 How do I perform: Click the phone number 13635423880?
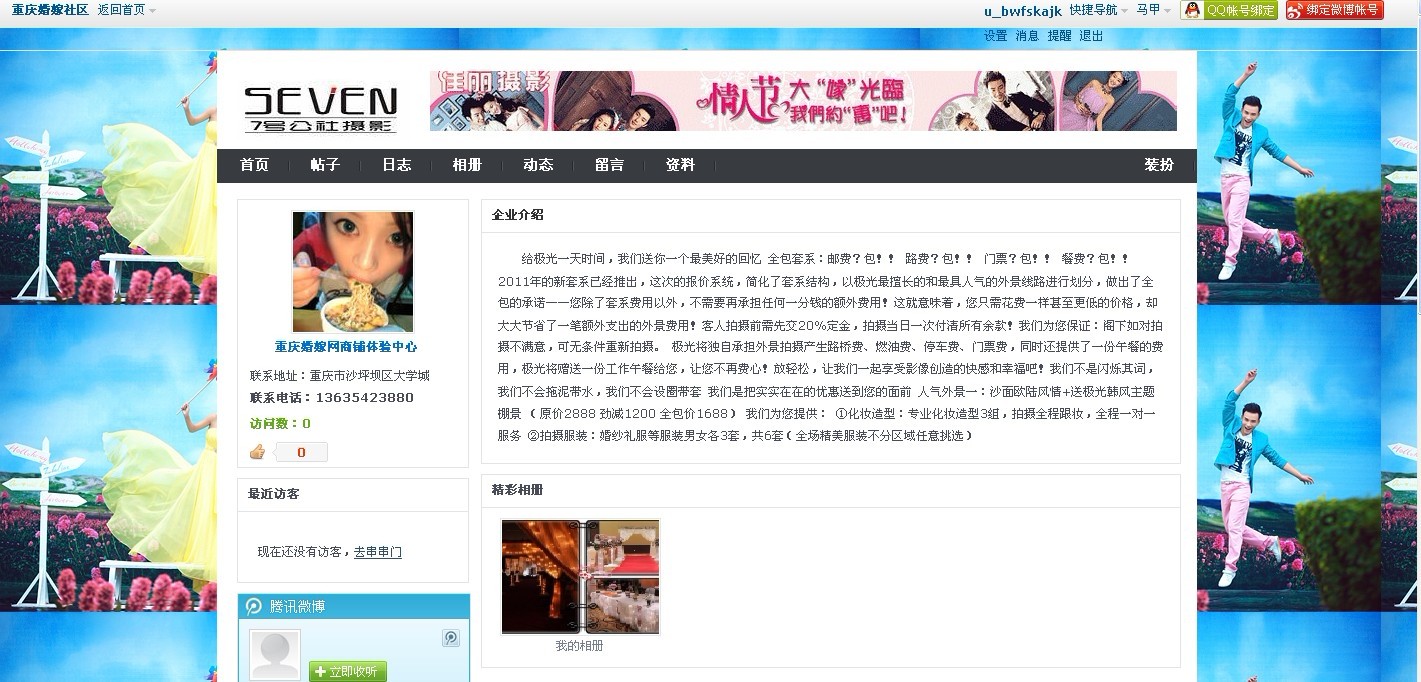364,398
